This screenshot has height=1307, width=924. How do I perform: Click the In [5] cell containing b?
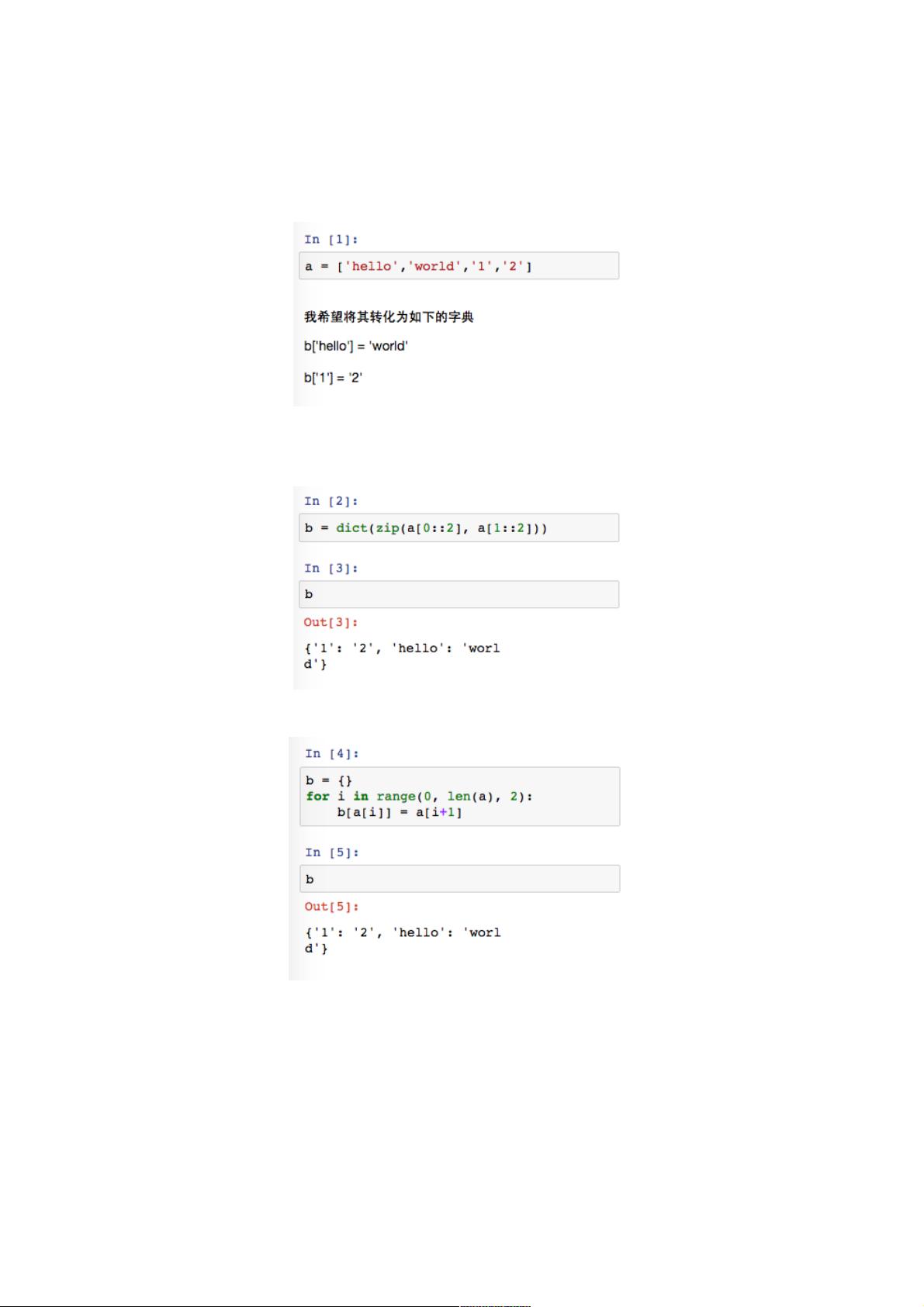coord(459,879)
